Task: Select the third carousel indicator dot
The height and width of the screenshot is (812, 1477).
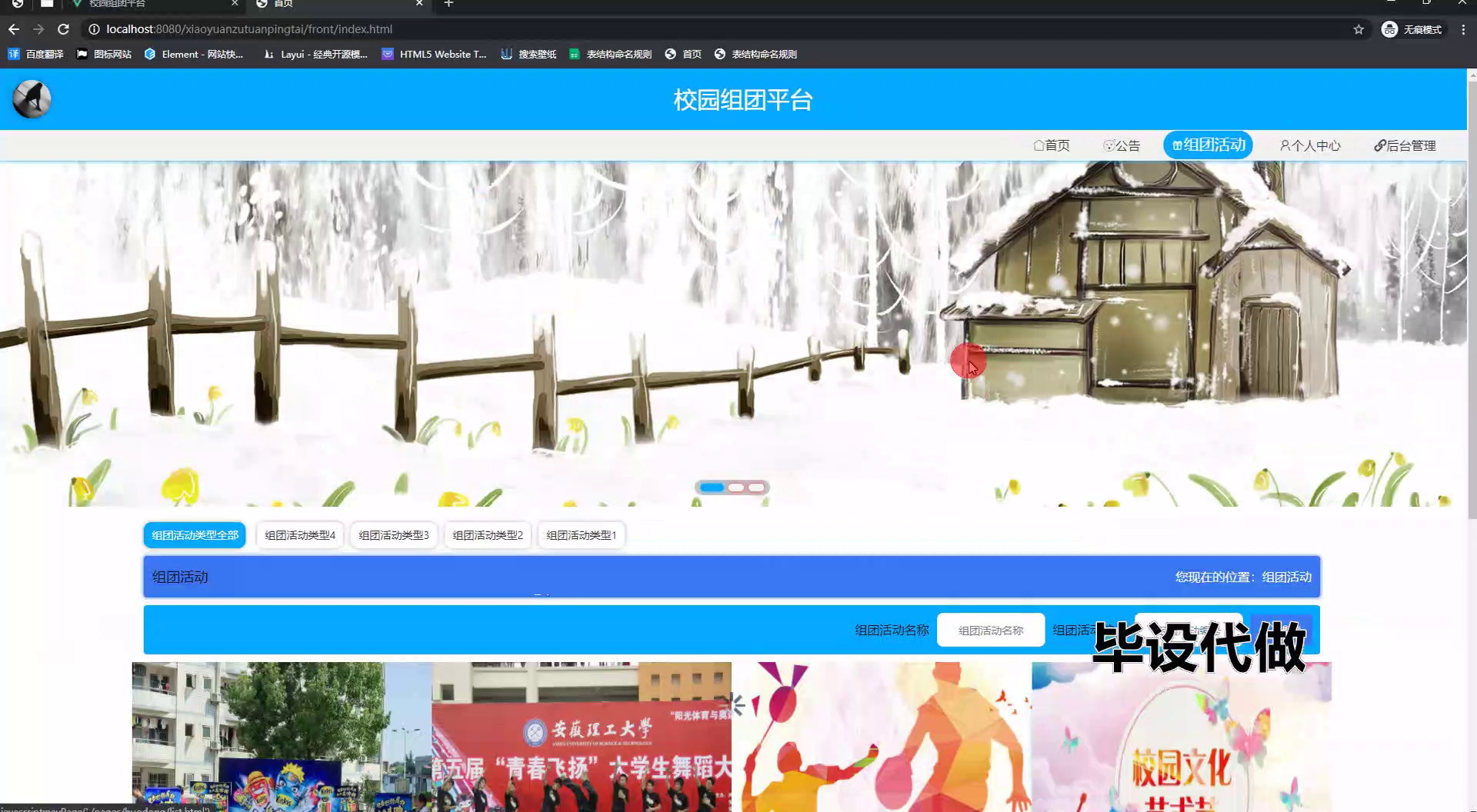Action: [x=757, y=488]
